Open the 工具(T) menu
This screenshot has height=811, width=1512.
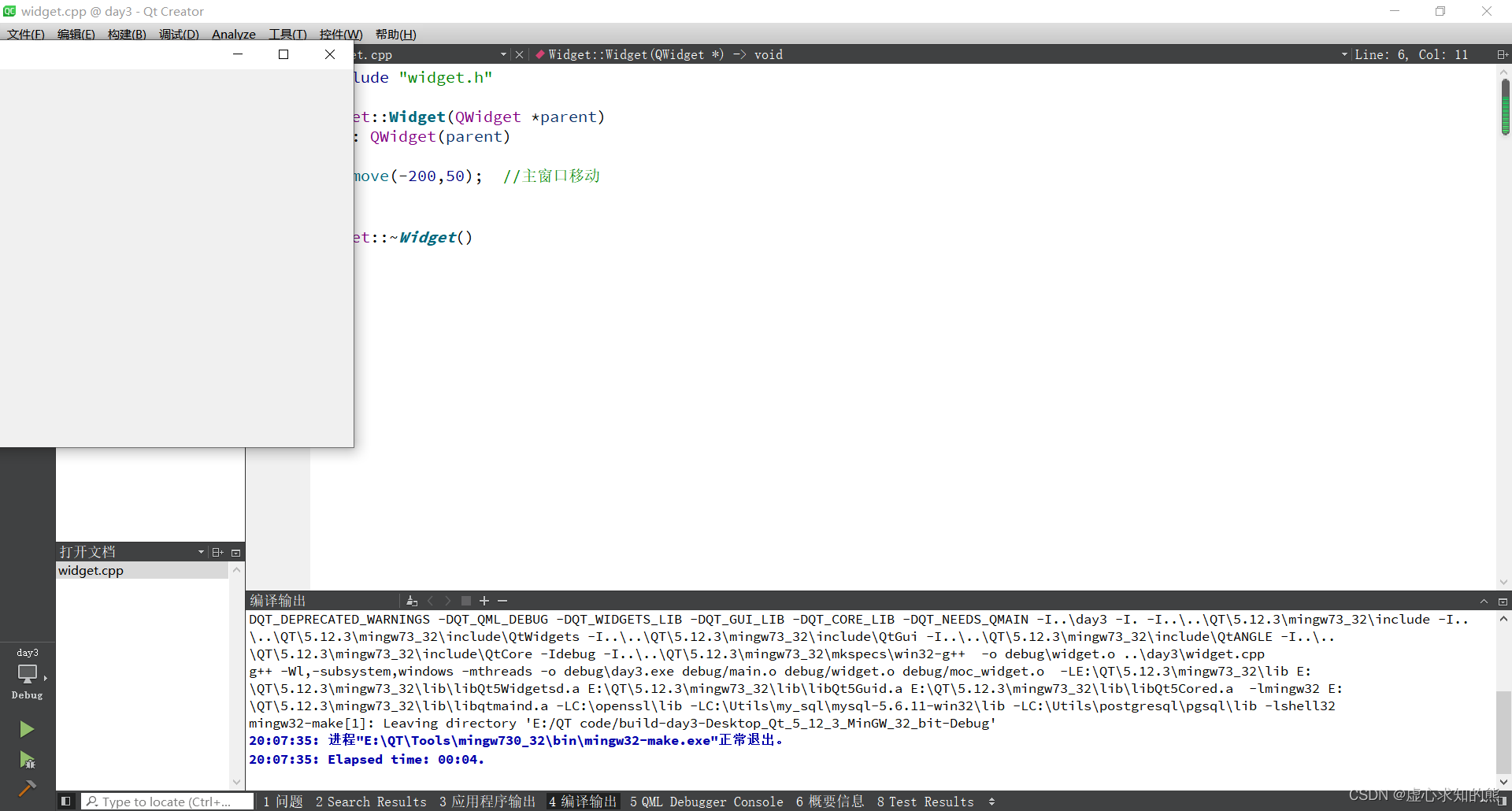(x=287, y=34)
